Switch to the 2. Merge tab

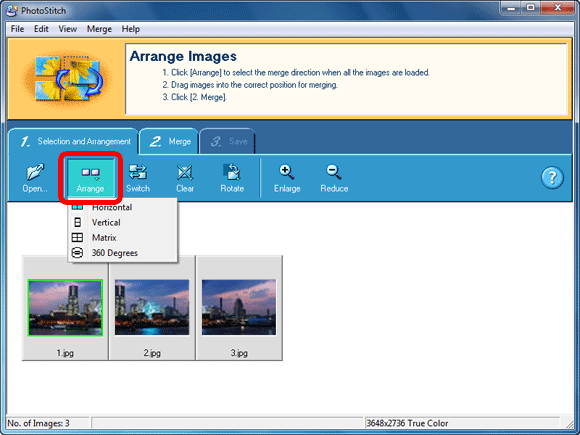(169, 141)
